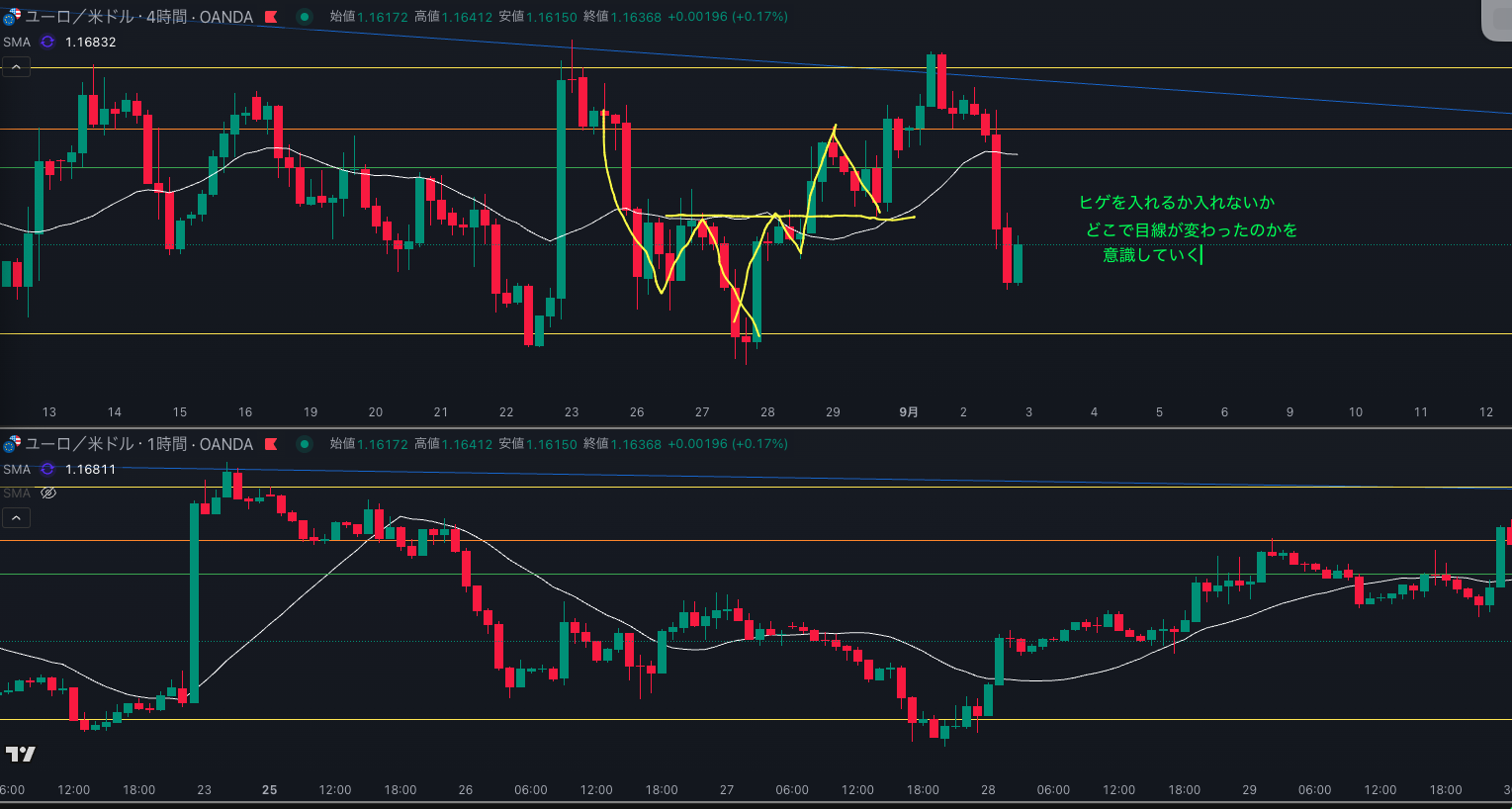This screenshot has height=809, width=1512.
Task: Click the purple SMA source icon on 4時間 chart
Action: click(x=47, y=42)
